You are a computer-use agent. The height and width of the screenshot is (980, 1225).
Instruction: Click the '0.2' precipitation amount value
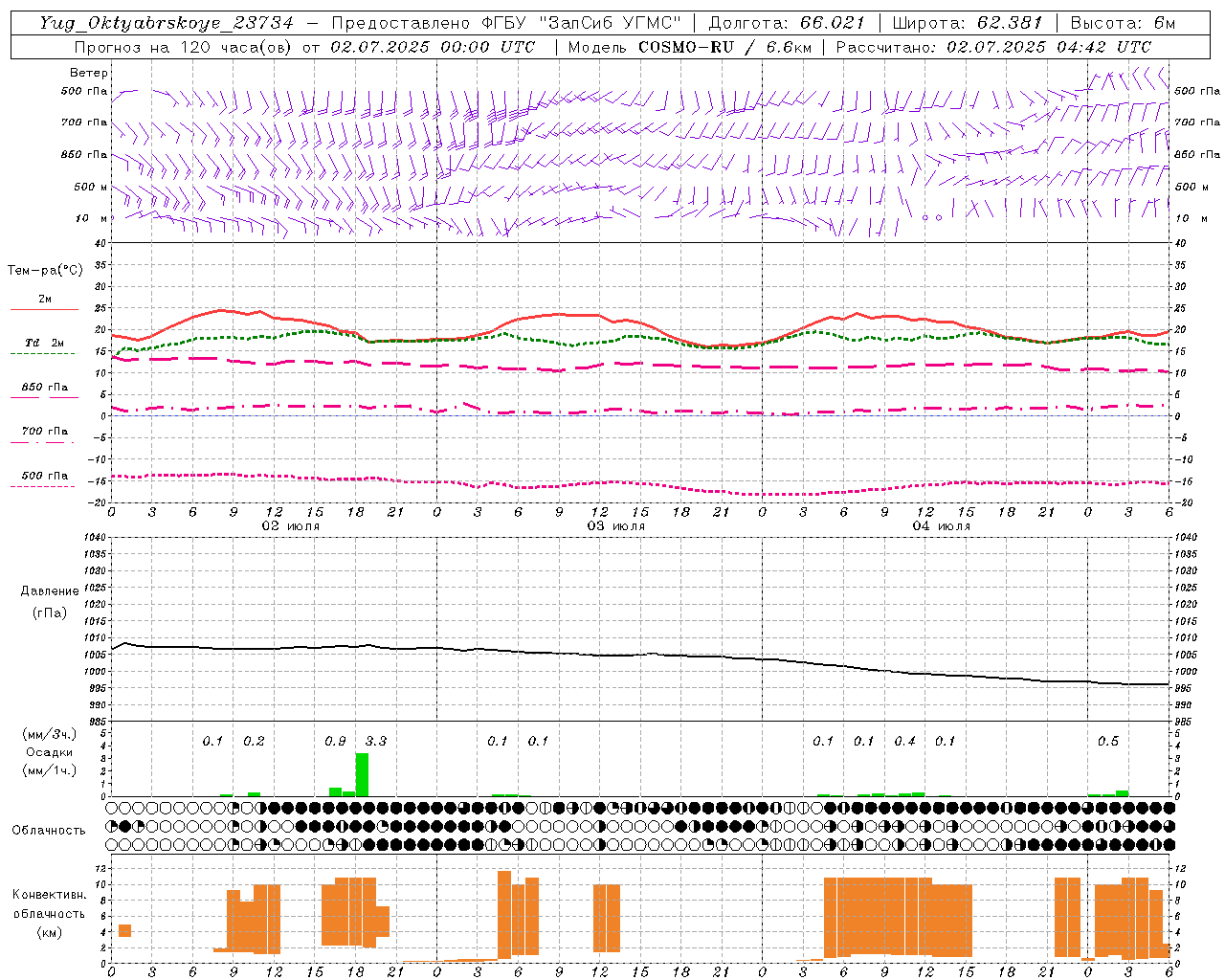(x=254, y=741)
